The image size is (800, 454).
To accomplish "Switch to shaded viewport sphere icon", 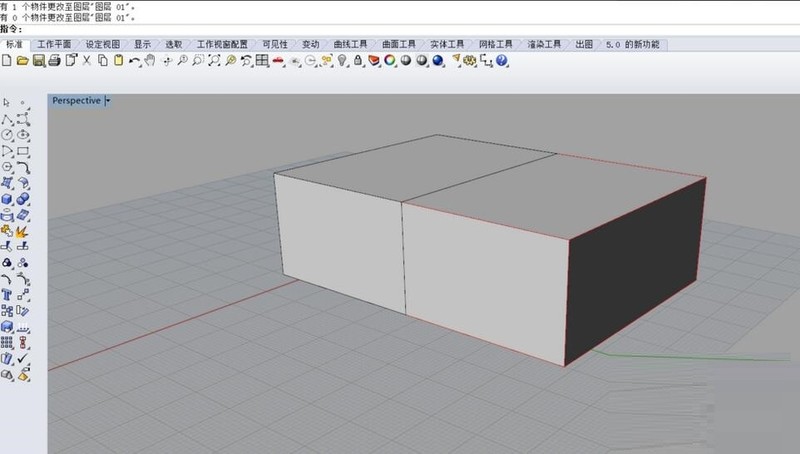I will [406, 61].
